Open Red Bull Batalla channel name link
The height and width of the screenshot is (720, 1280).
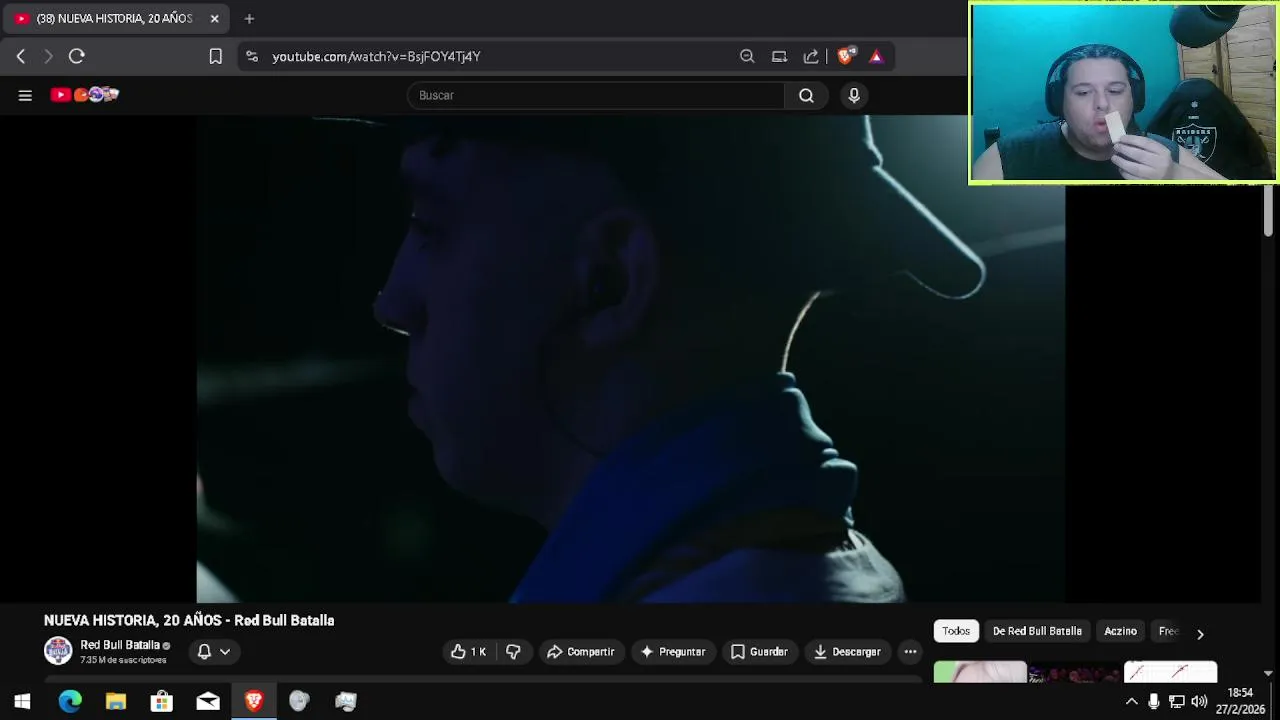(120, 645)
